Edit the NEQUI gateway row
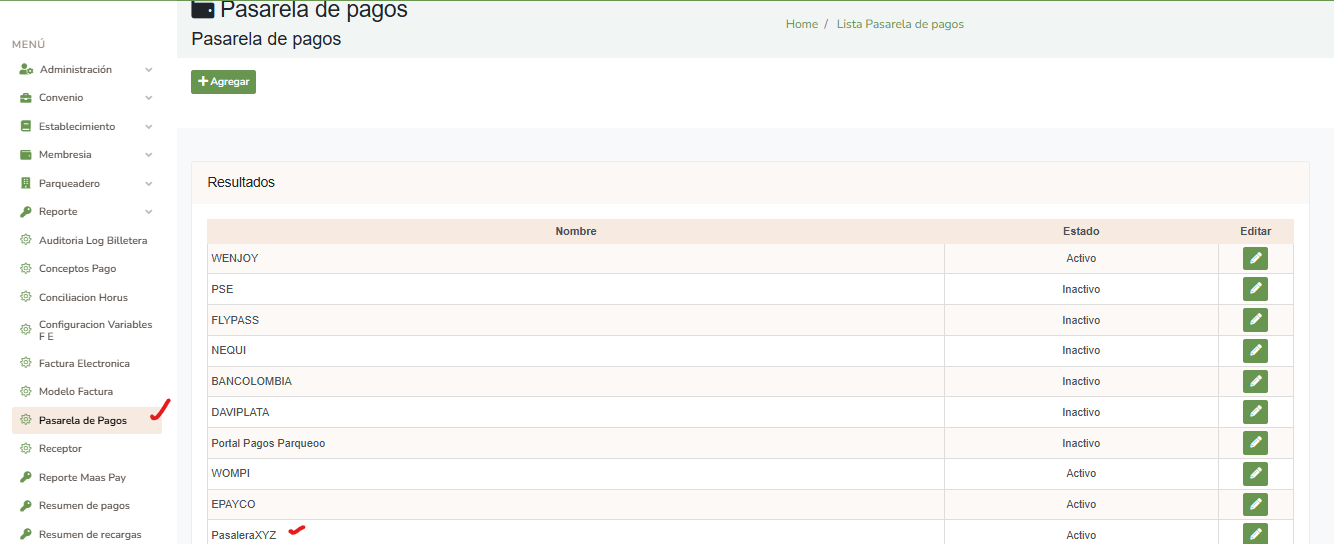Screen dimensions: 1334x544 pyautogui.click(x=1255, y=351)
